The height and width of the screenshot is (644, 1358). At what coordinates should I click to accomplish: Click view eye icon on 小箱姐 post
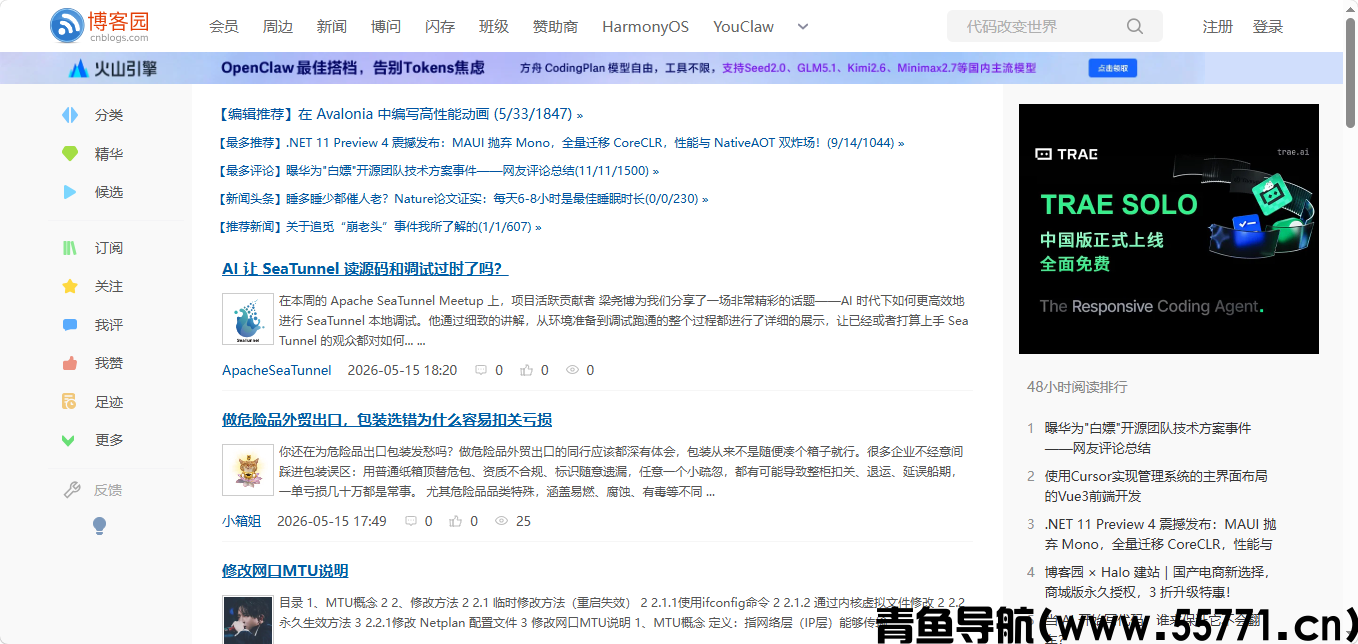click(502, 521)
